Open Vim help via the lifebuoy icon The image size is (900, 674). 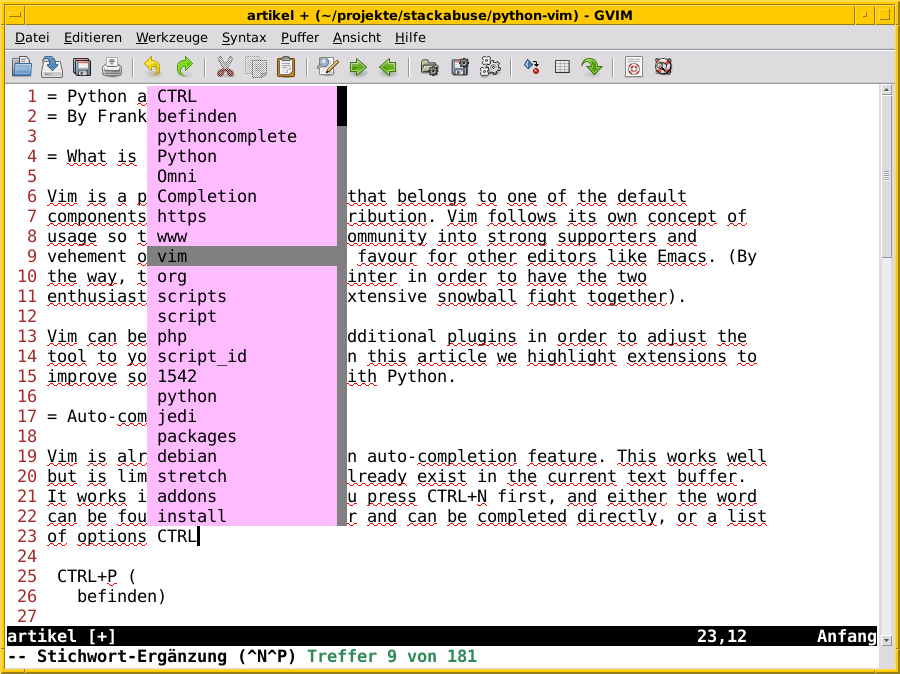[635, 67]
